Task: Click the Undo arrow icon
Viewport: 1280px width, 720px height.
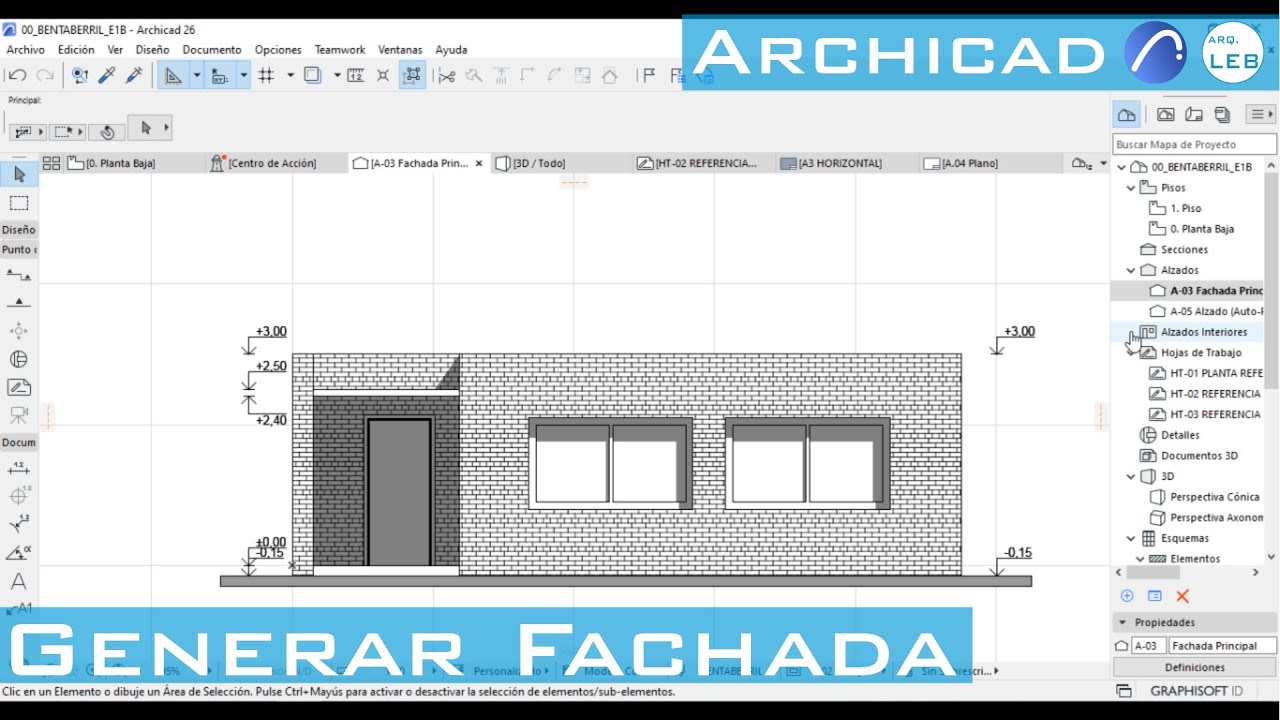Action: [17, 75]
